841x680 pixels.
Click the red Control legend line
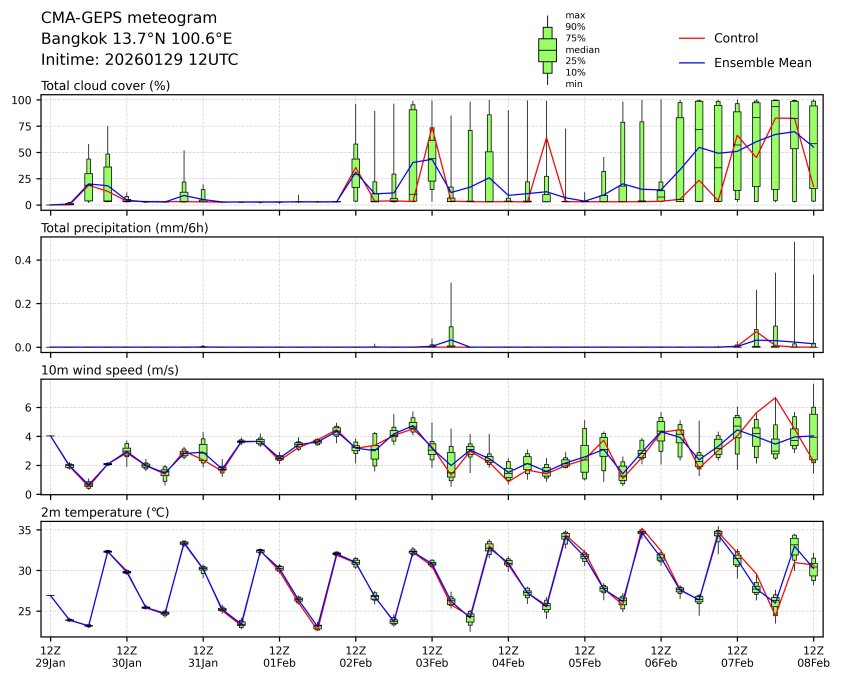[692, 38]
